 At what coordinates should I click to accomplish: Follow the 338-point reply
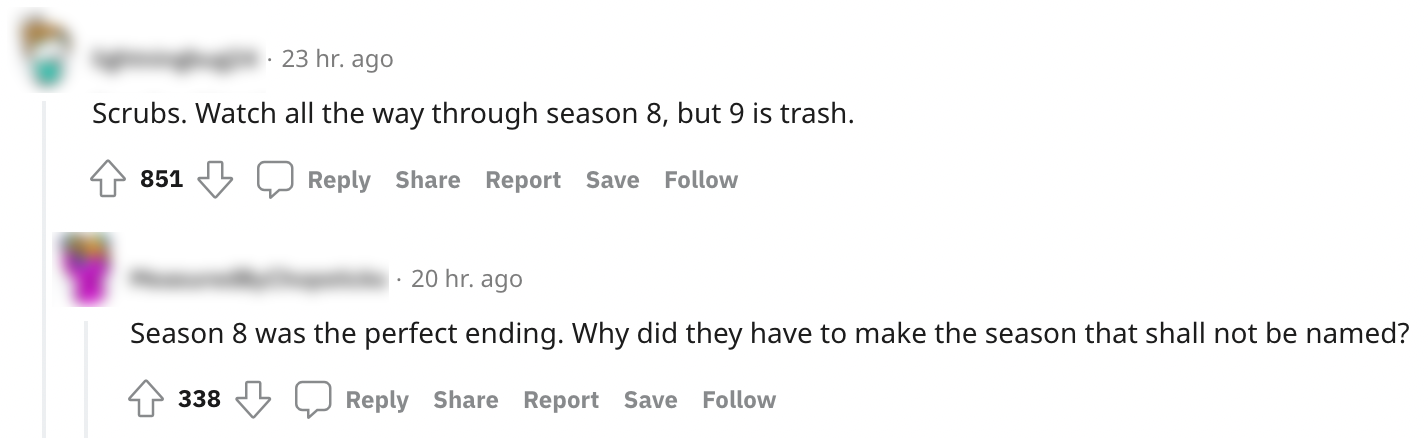click(739, 400)
